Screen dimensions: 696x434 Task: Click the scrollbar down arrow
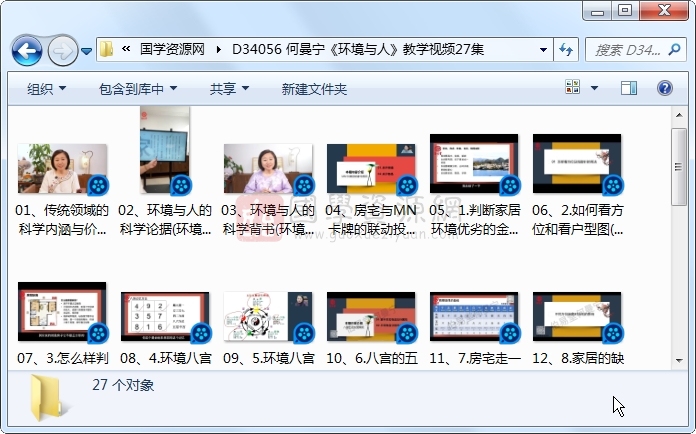pos(679,360)
